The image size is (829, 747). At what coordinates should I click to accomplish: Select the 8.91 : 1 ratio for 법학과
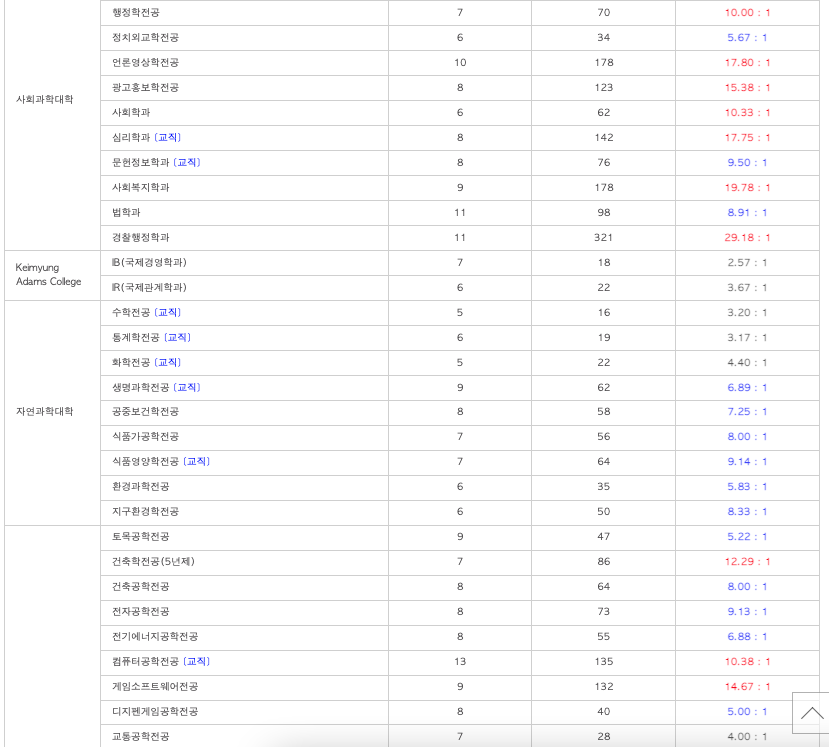747,213
